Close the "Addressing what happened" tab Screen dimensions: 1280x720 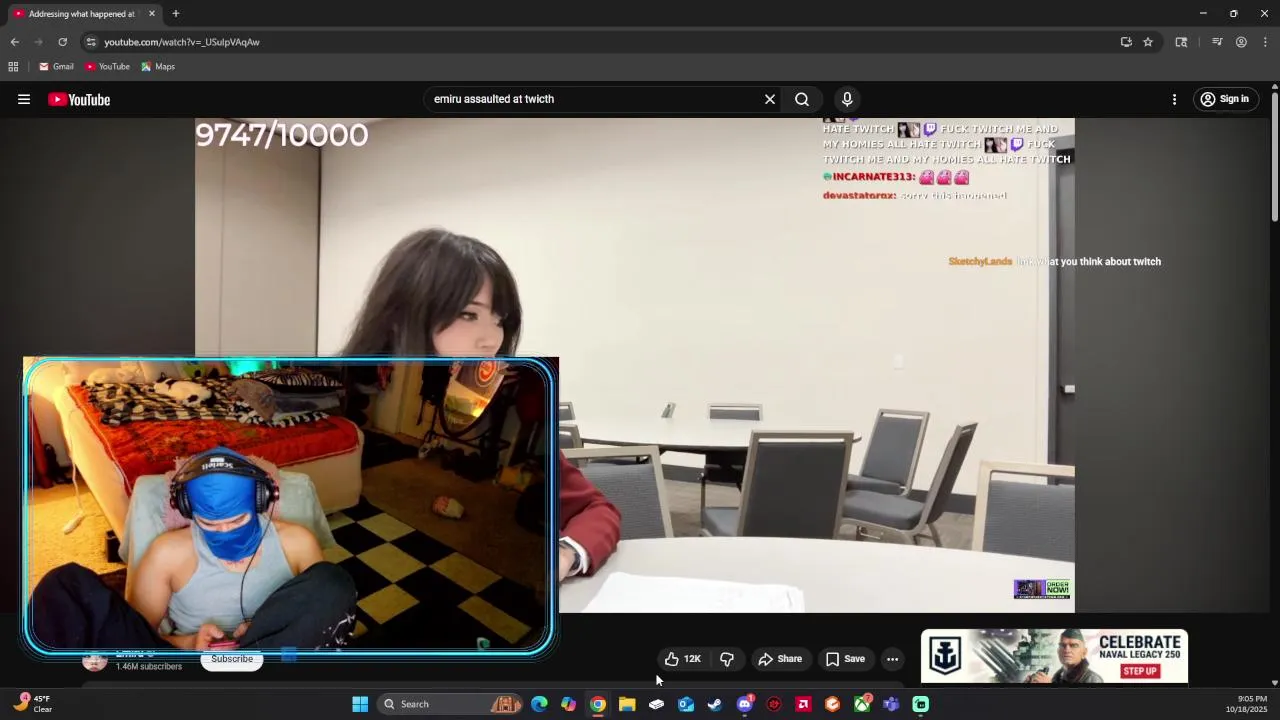tap(152, 14)
